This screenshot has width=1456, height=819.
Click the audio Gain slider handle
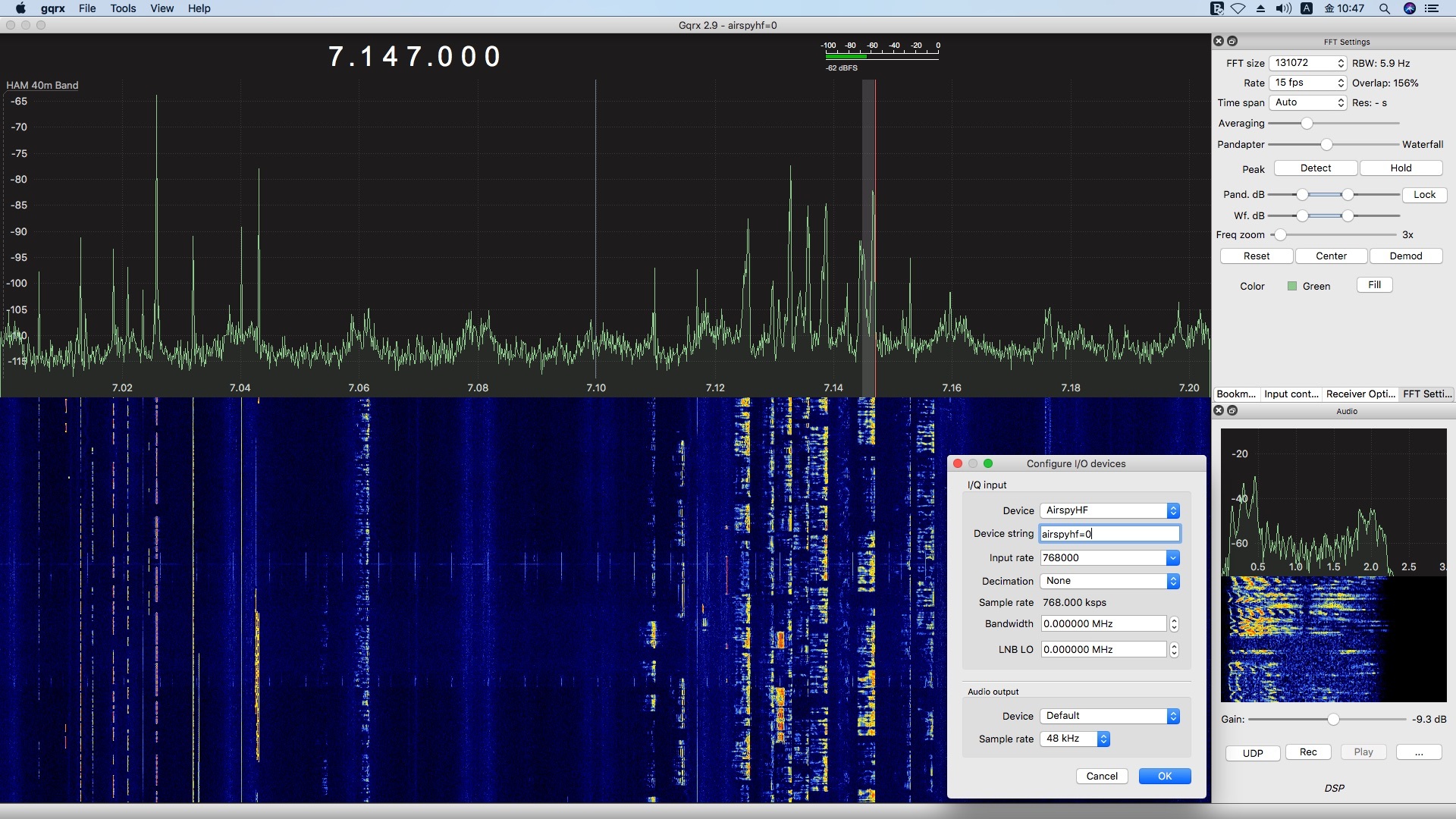1332,719
